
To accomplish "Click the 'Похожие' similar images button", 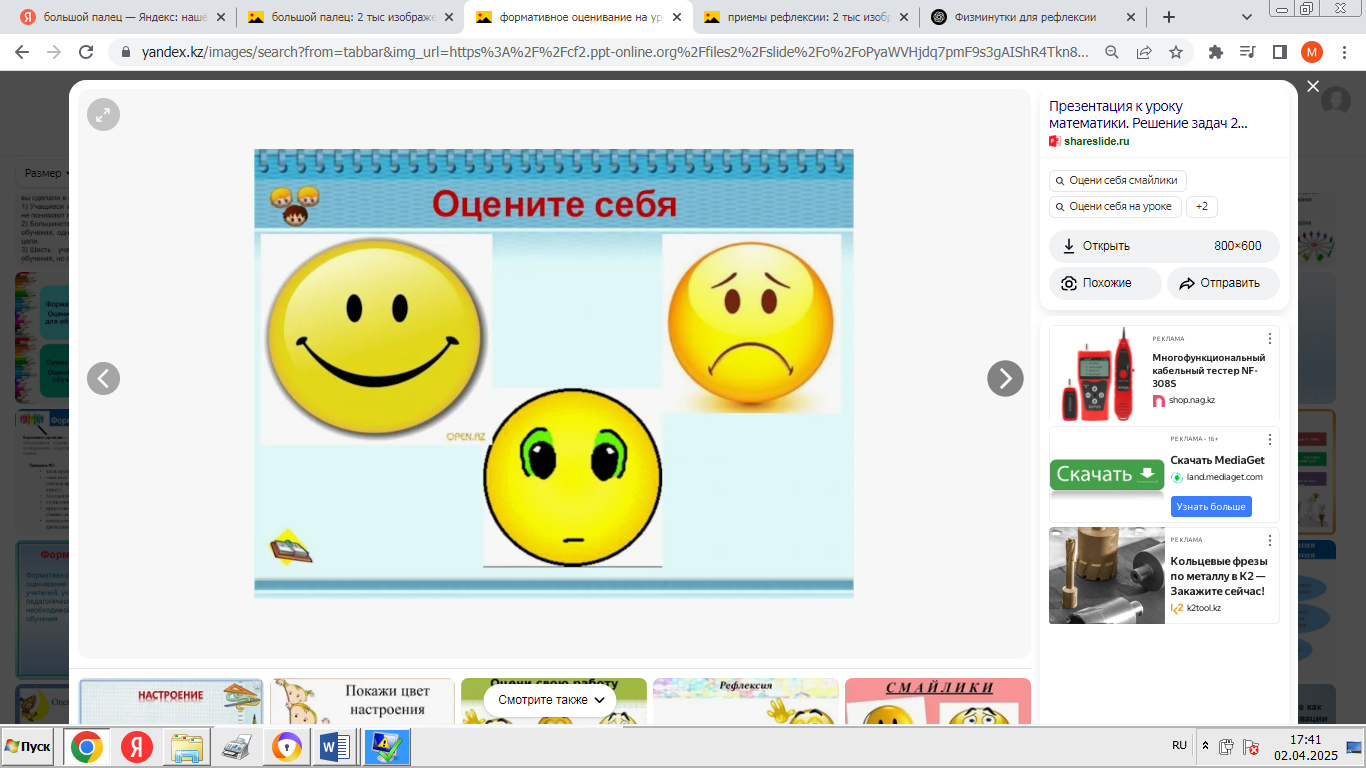I will (1105, 283).
